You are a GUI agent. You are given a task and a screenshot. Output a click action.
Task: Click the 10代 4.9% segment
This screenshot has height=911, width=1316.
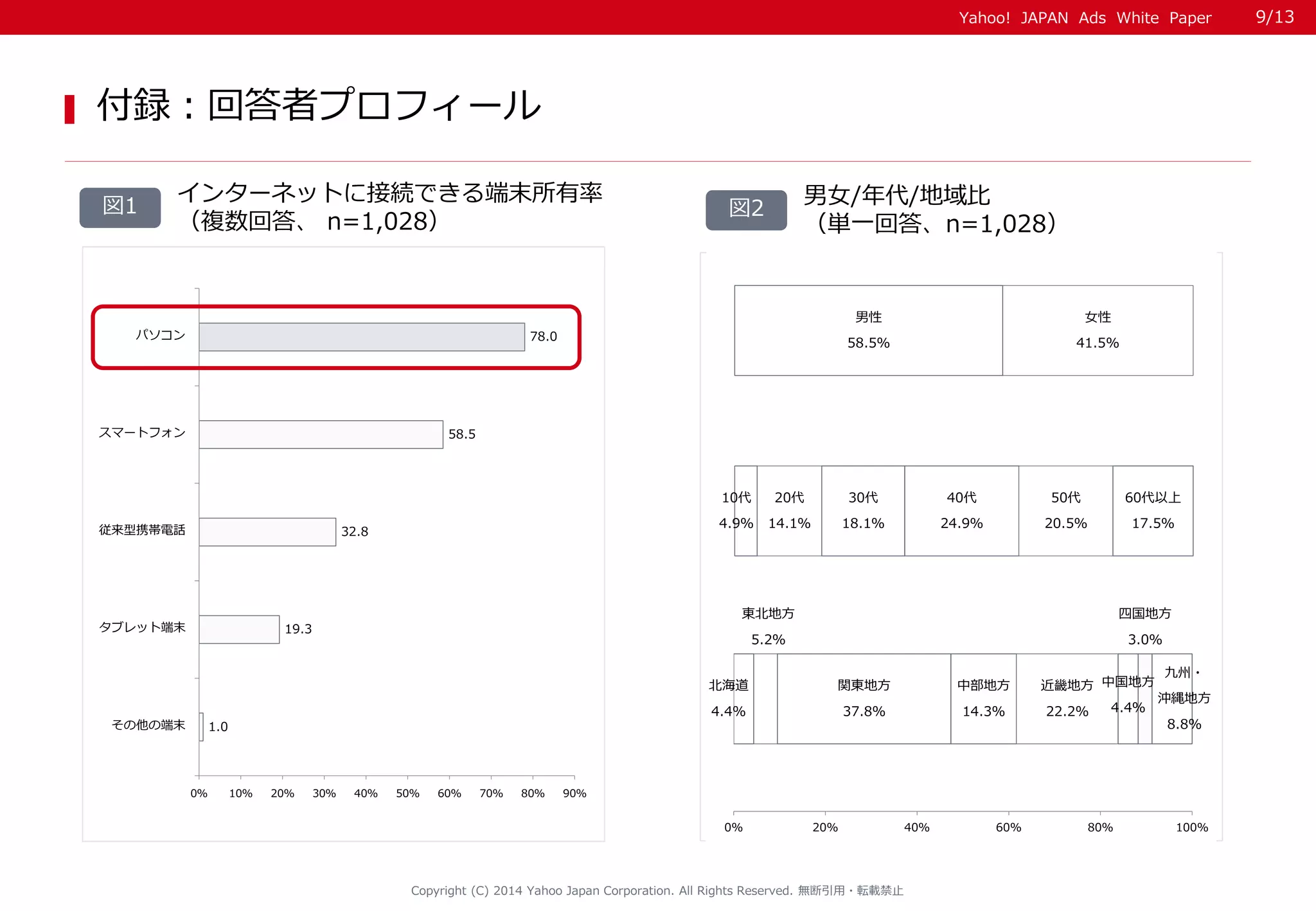(x=745, y=511)
